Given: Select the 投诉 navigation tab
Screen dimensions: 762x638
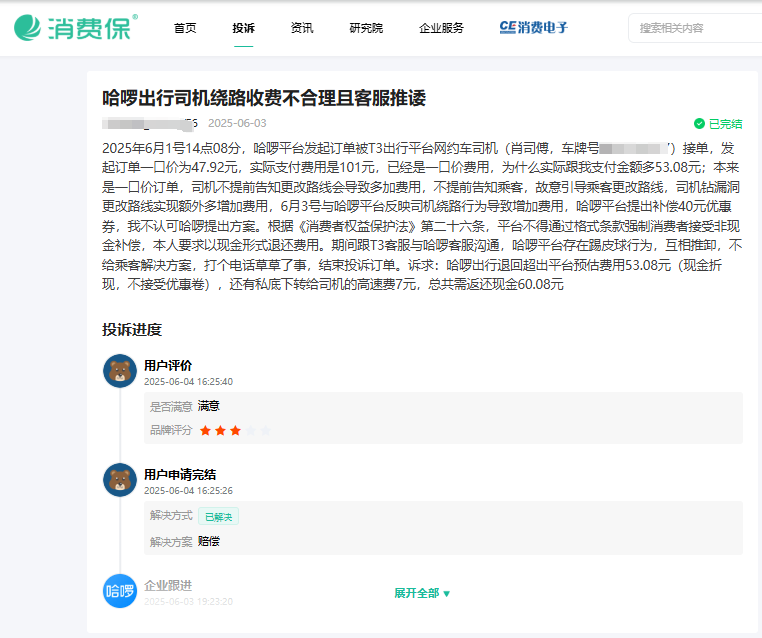Looking at the screenshot, I should tap(243, 28).
